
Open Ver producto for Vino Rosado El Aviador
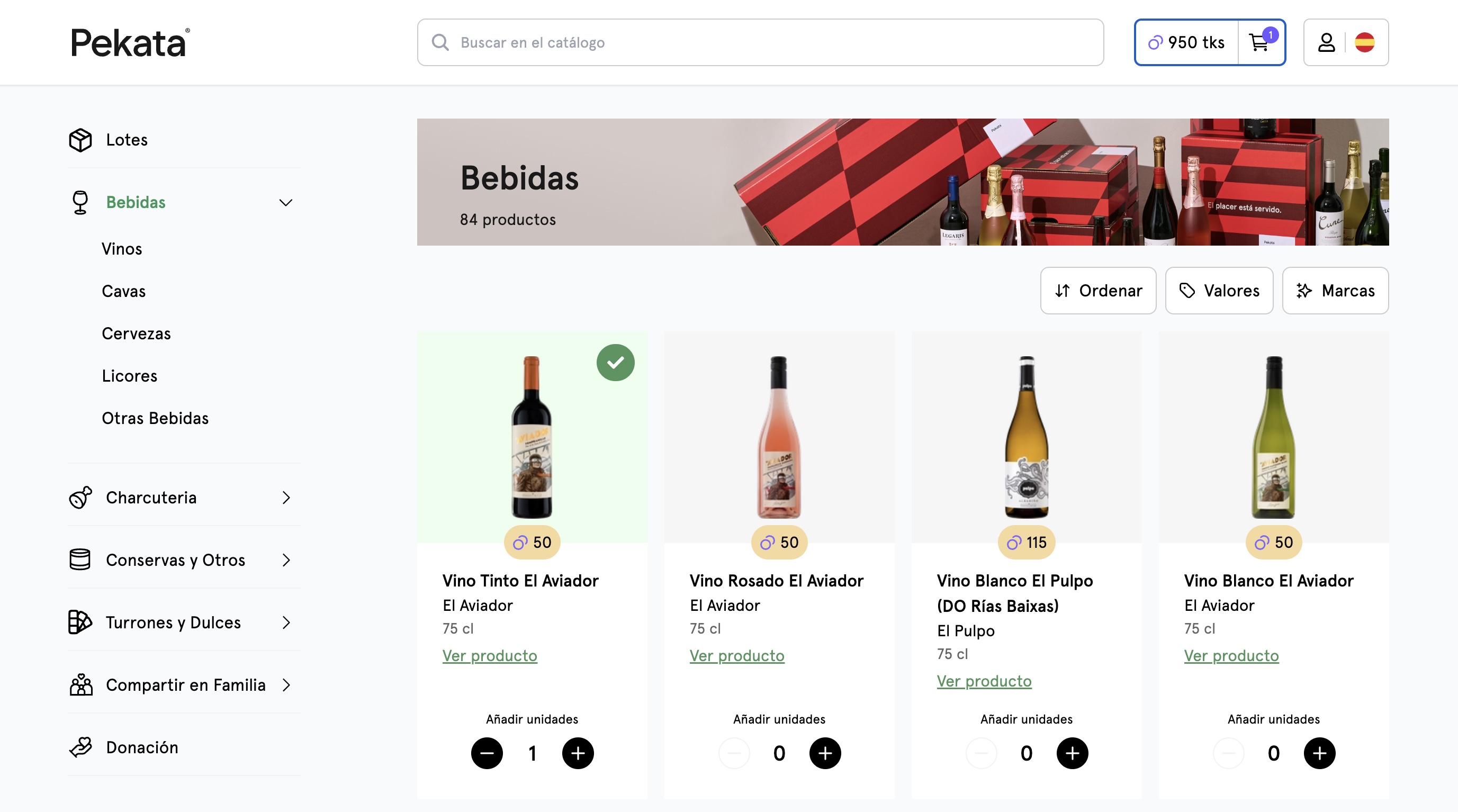pos(736,655)
